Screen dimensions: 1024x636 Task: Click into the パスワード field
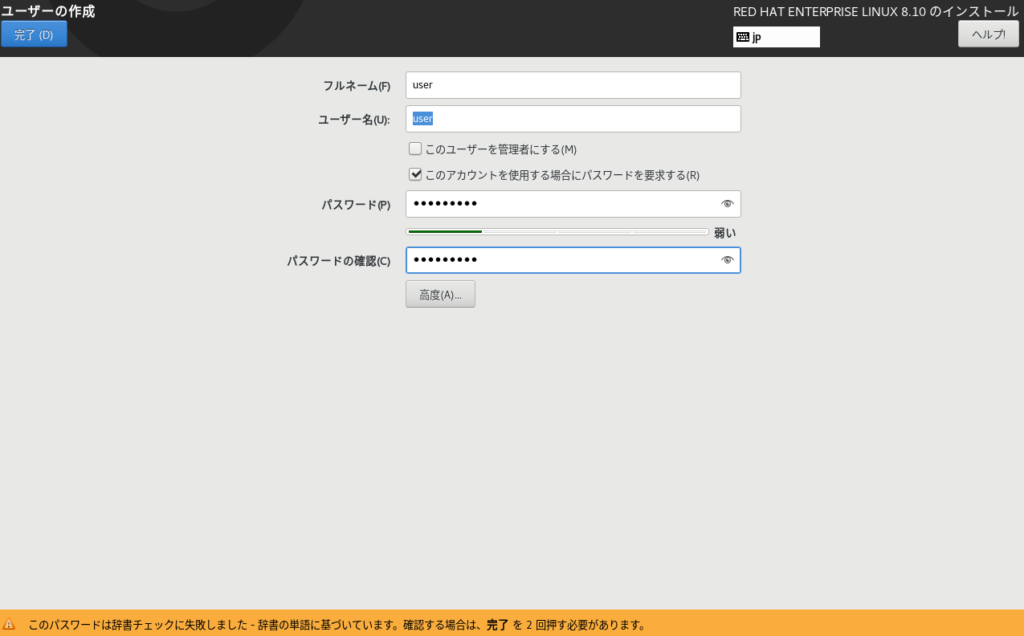560,204
